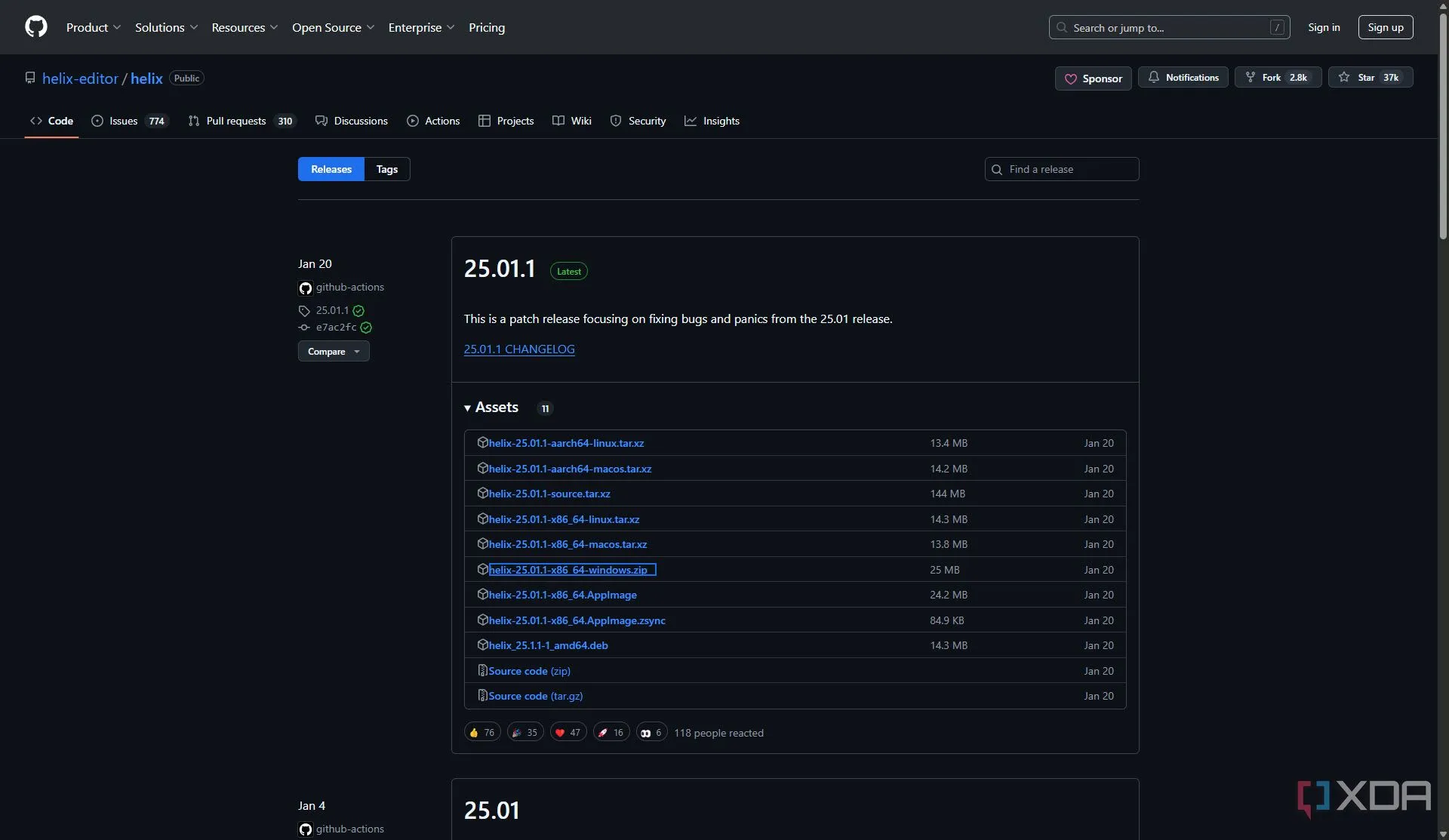The width and height of the screenshot is (1449, 840).
Task: Click the GitHub logo icon
Action: pos(36,27)
